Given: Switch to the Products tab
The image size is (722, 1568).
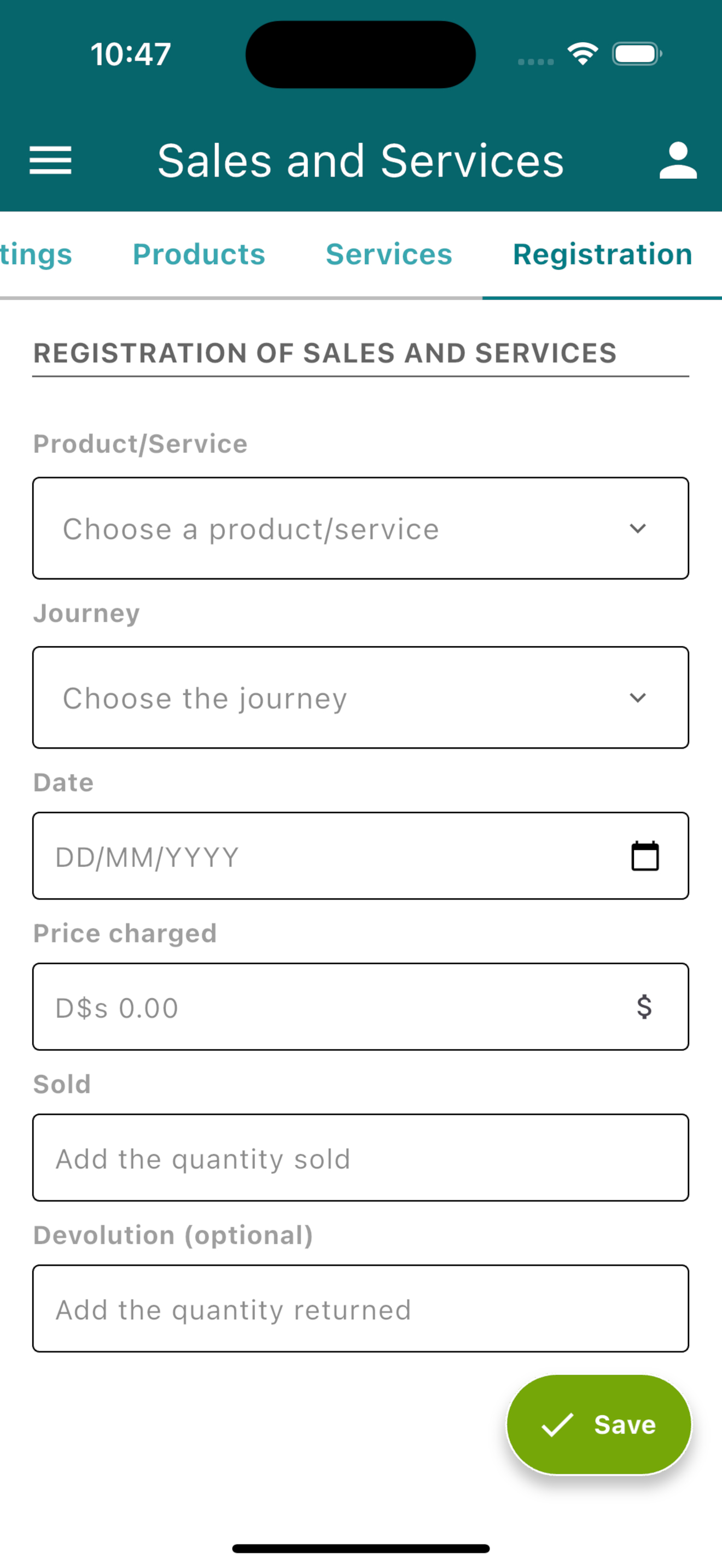Looking at the screenshot, I should point(199,254).
